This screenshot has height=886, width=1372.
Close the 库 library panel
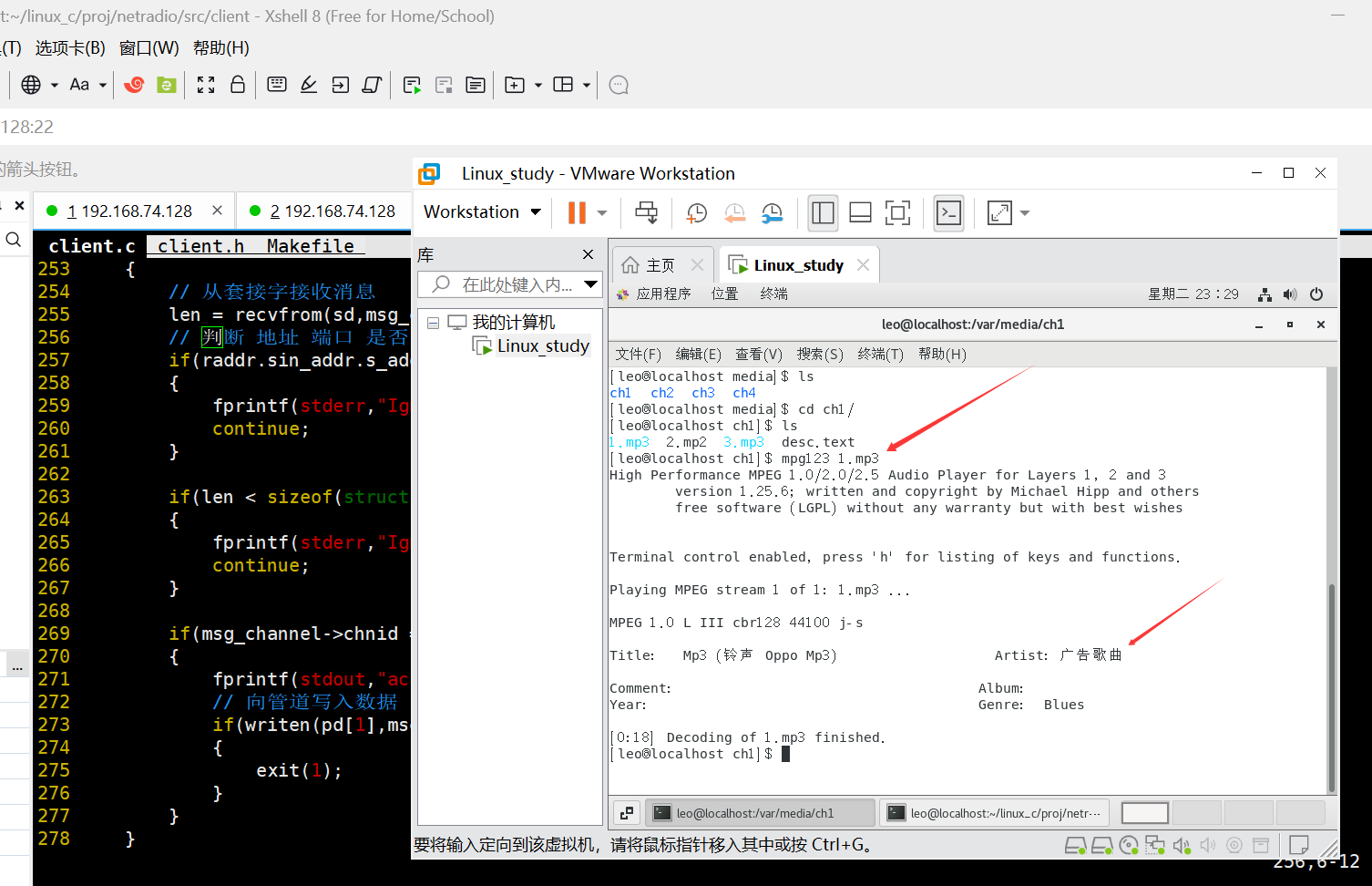588,254
